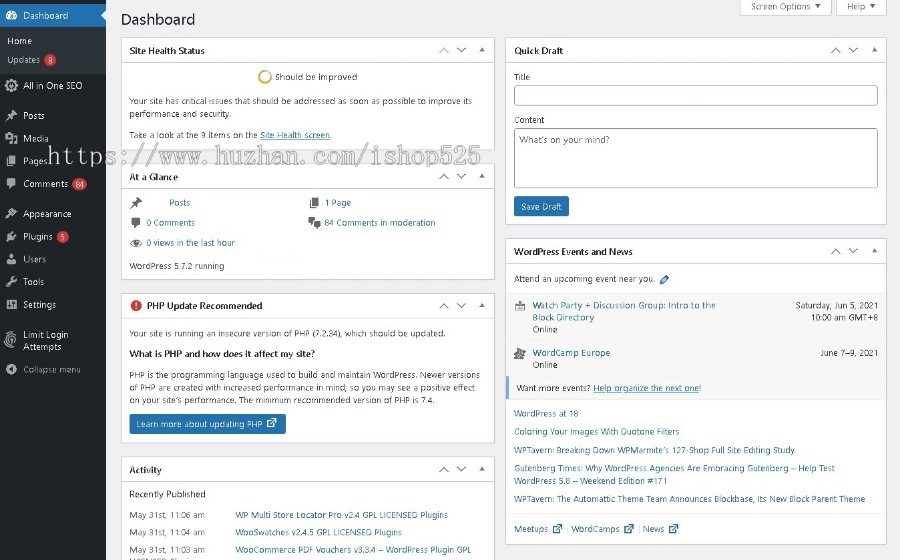900x560 pixels.
Task: Click the Save Draft button
Action: (541, 207)
